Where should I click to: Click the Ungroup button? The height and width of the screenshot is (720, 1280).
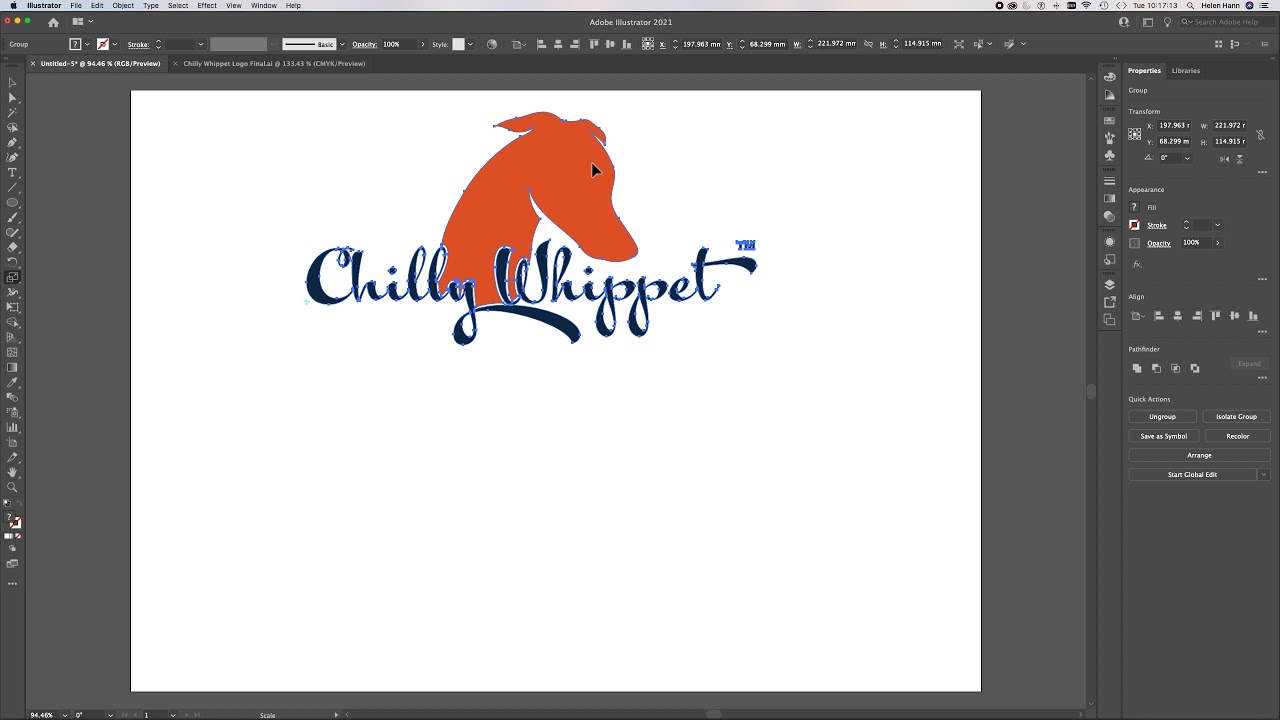pos(1162,417)
